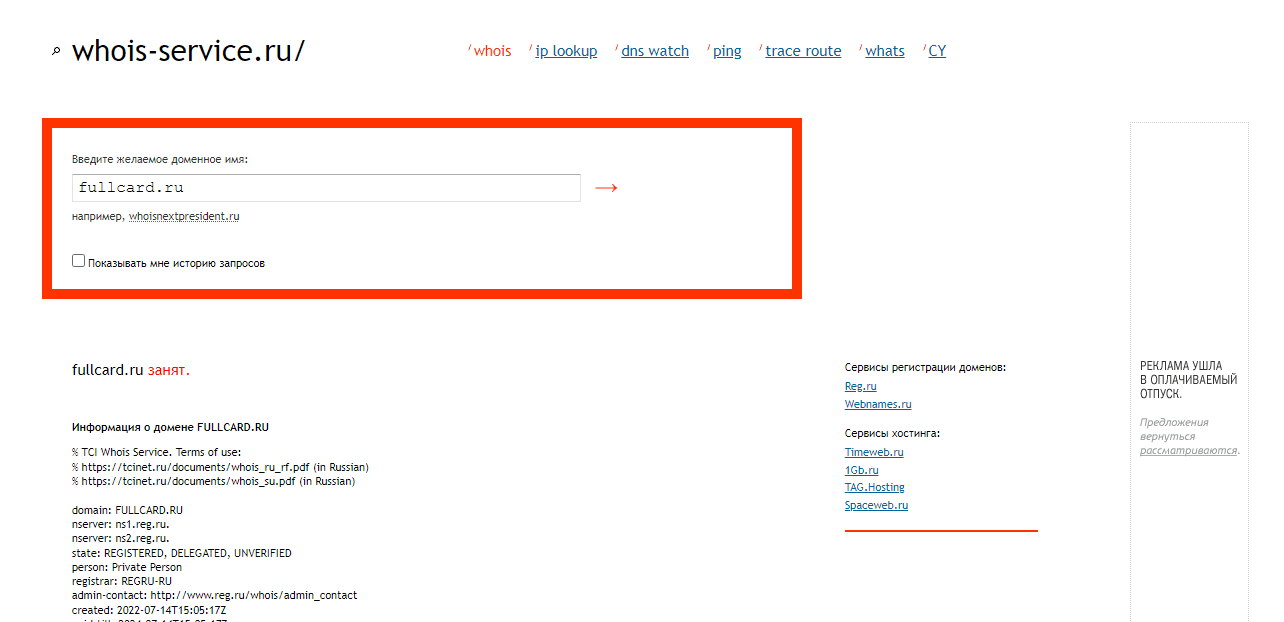Screen dimensions: 1284x622
Task: Click the domain name input field
Action: pyautogui.click(x=326, y=188)
